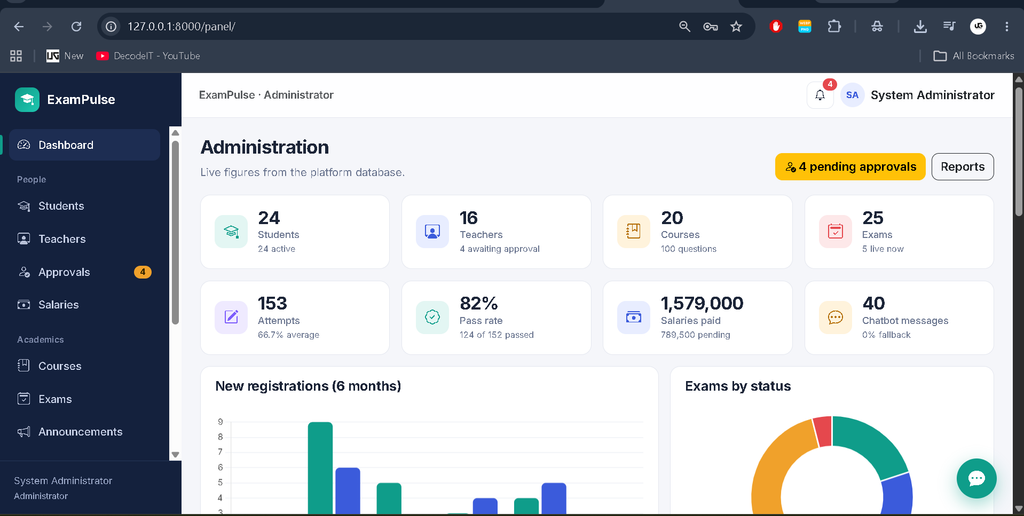Open Courses in the sidebar
Image resolution: width=1024 pixels, height=516 pixels.
(x=84, y=366)
